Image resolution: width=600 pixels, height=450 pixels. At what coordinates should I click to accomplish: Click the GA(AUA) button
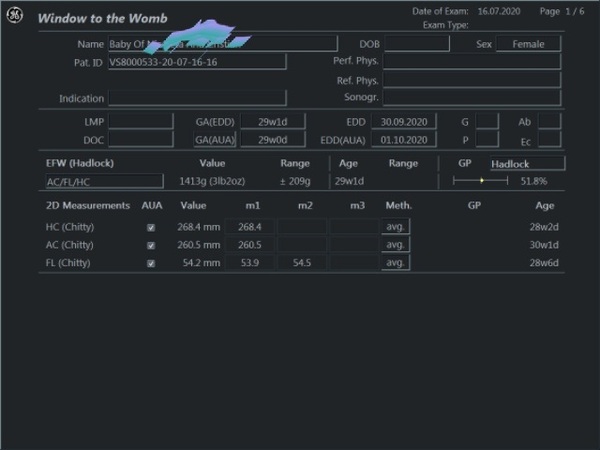click(215, 140)
